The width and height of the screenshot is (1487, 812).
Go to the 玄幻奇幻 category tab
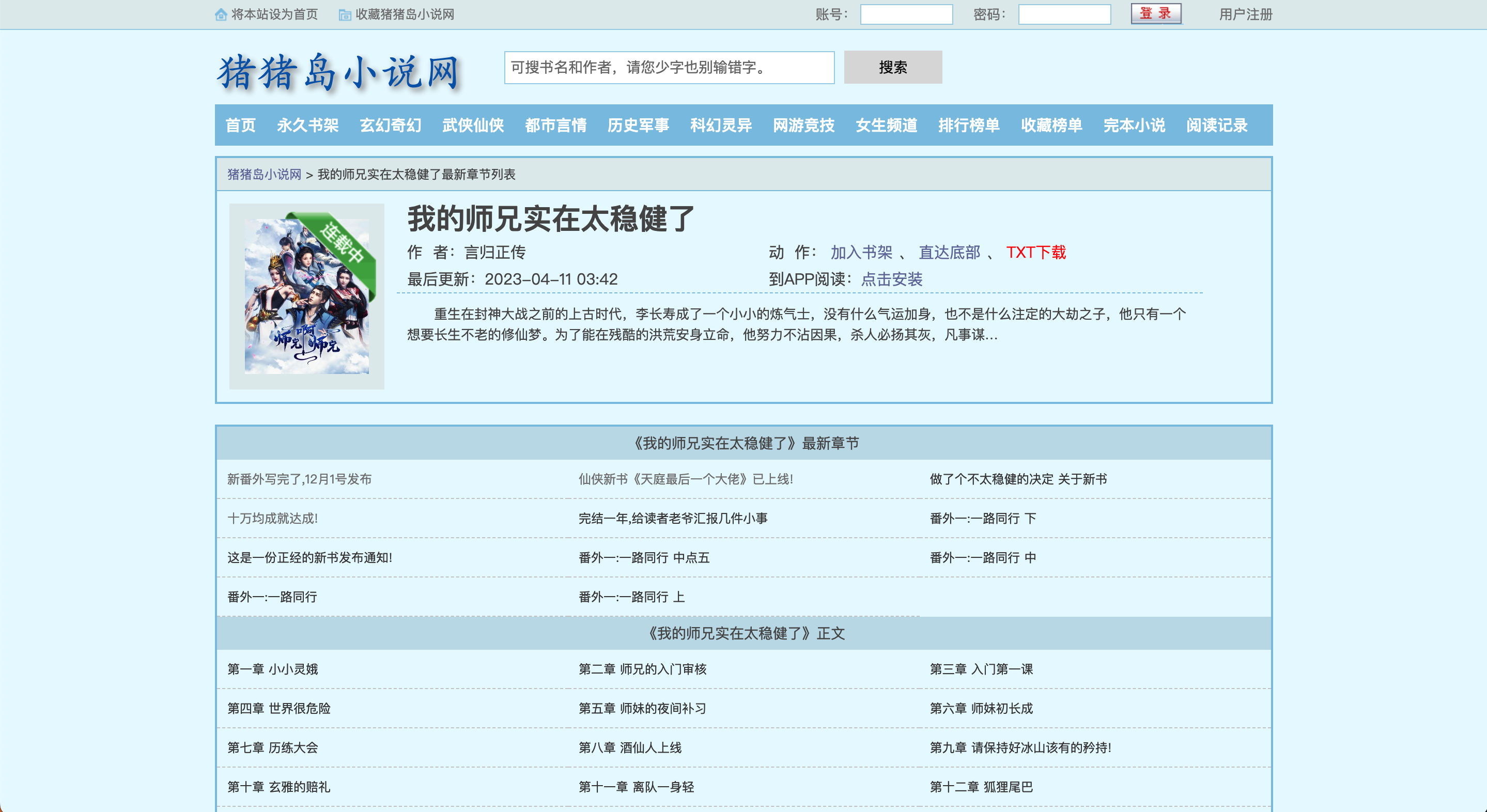(x=390, y=125)
